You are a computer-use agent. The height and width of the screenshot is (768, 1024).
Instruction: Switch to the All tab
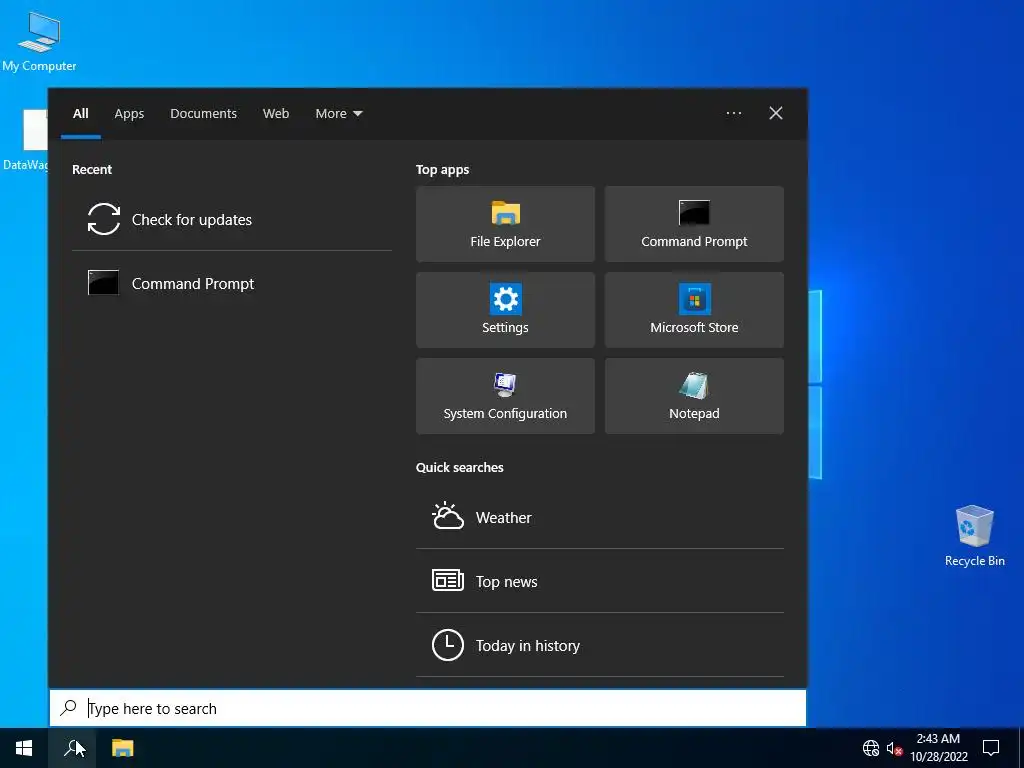point(80,113)
